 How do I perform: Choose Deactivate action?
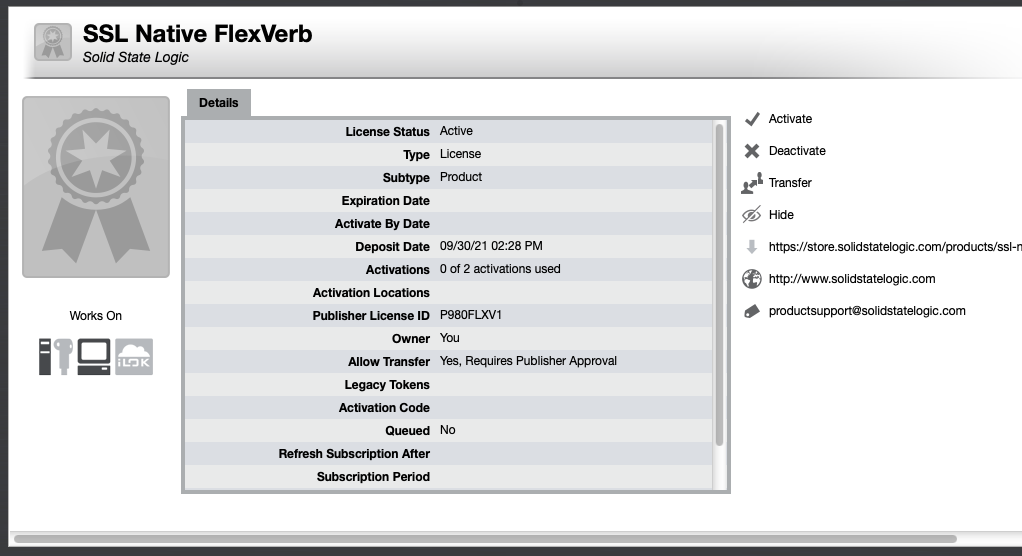point(797,151)
